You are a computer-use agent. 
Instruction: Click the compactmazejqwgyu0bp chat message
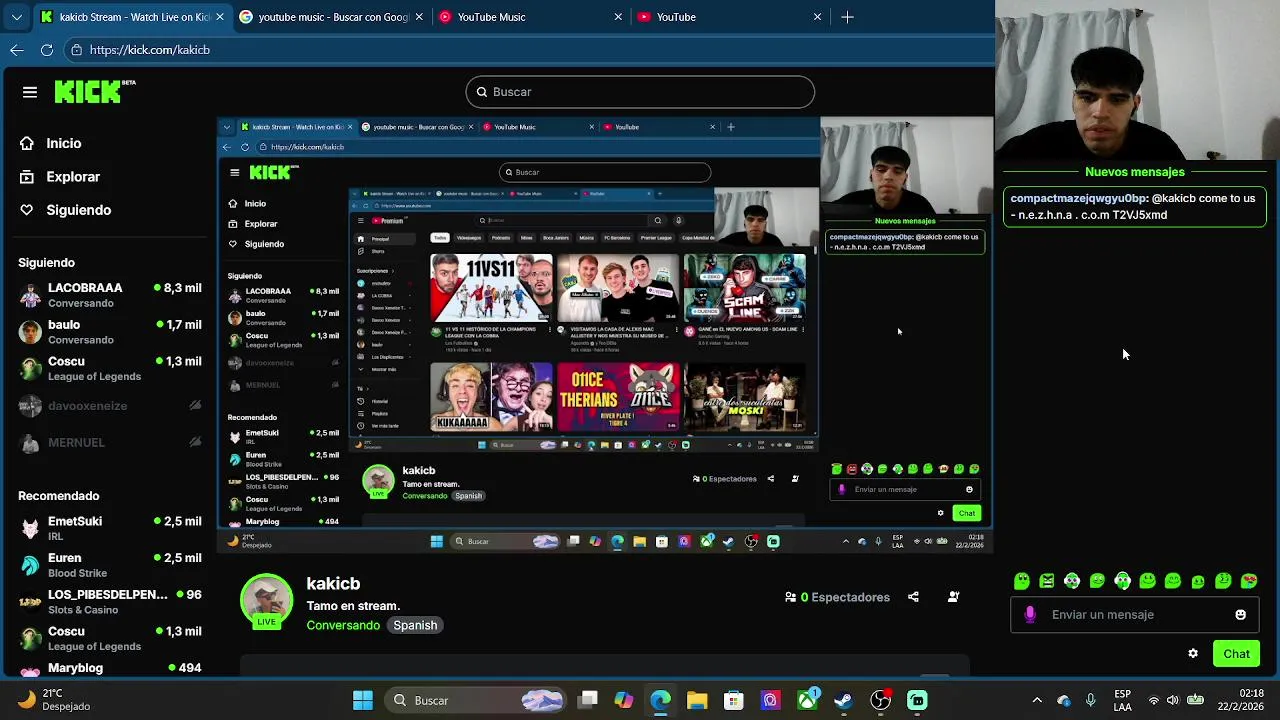coord(1135,207)
